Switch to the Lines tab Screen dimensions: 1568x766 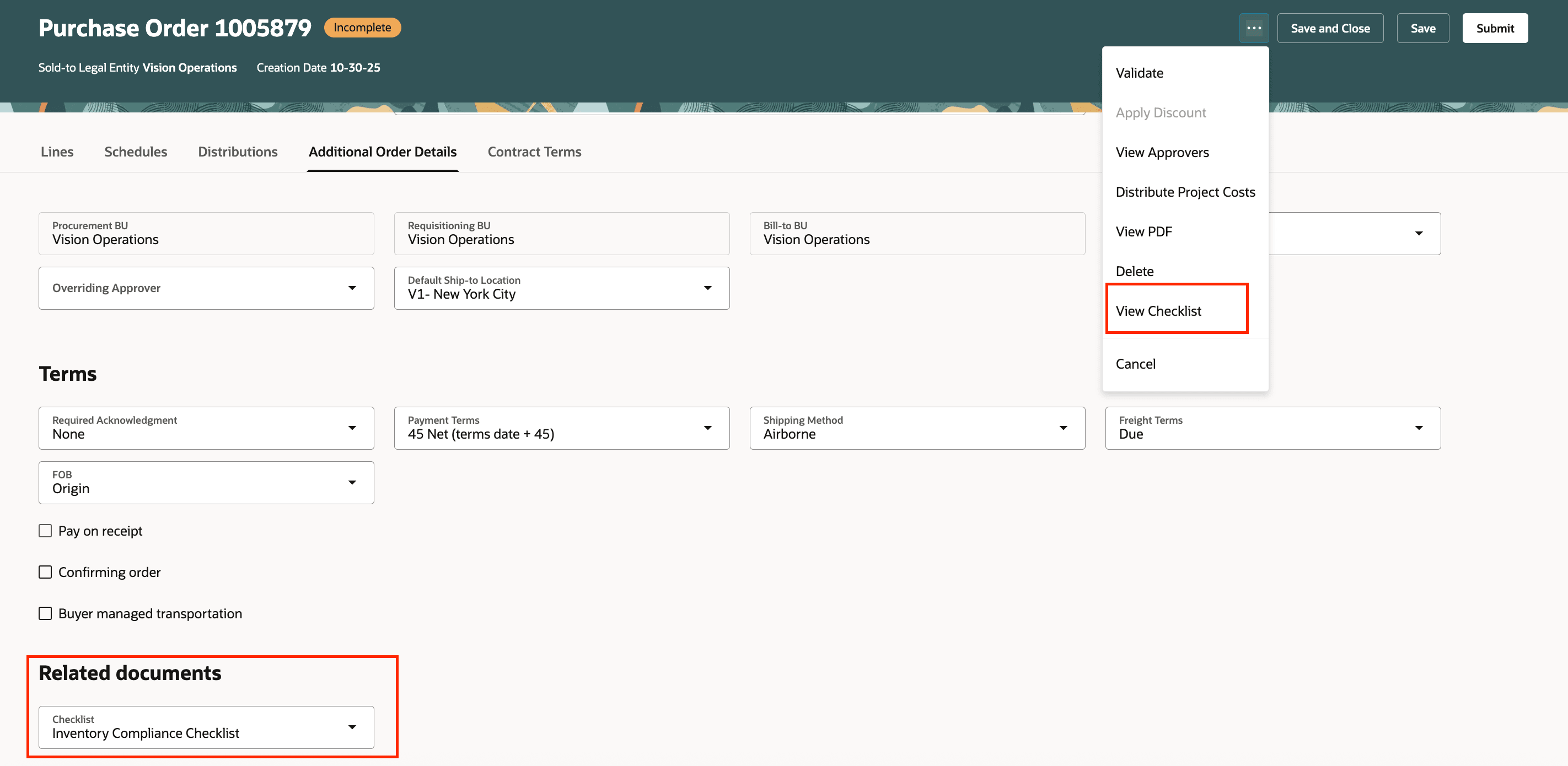(x=57, y=152)
